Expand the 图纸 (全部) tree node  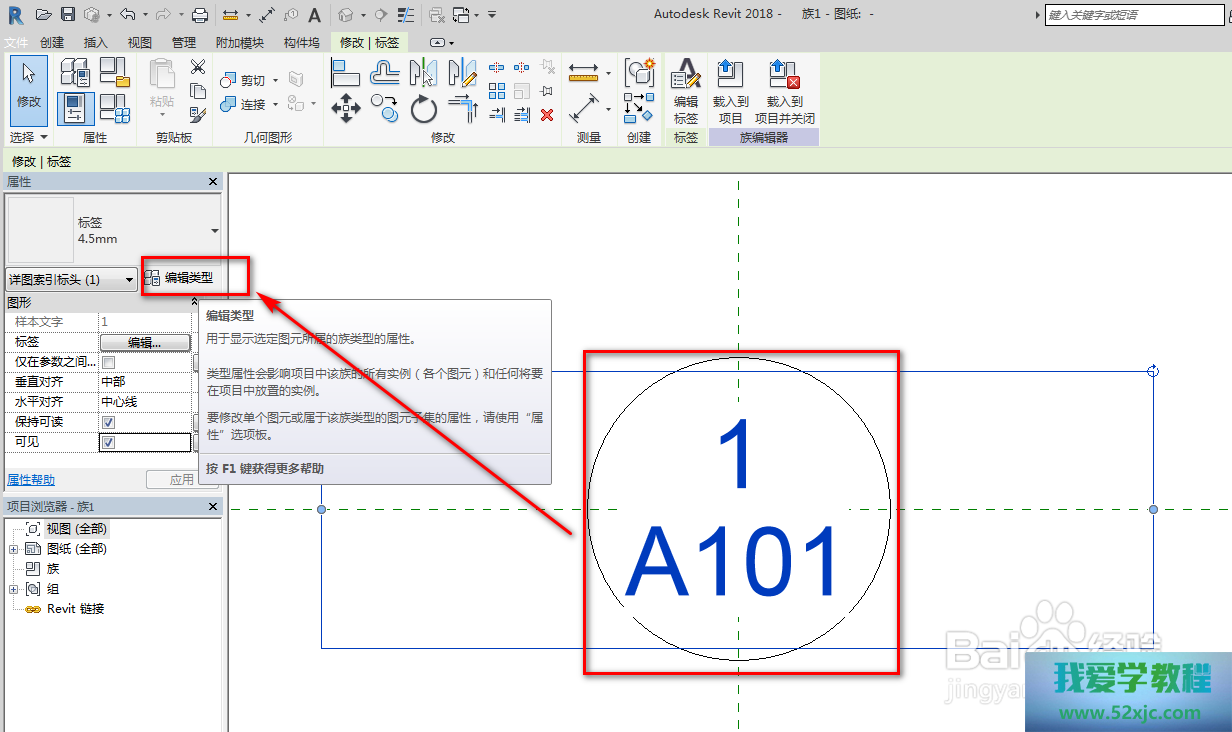13,549
